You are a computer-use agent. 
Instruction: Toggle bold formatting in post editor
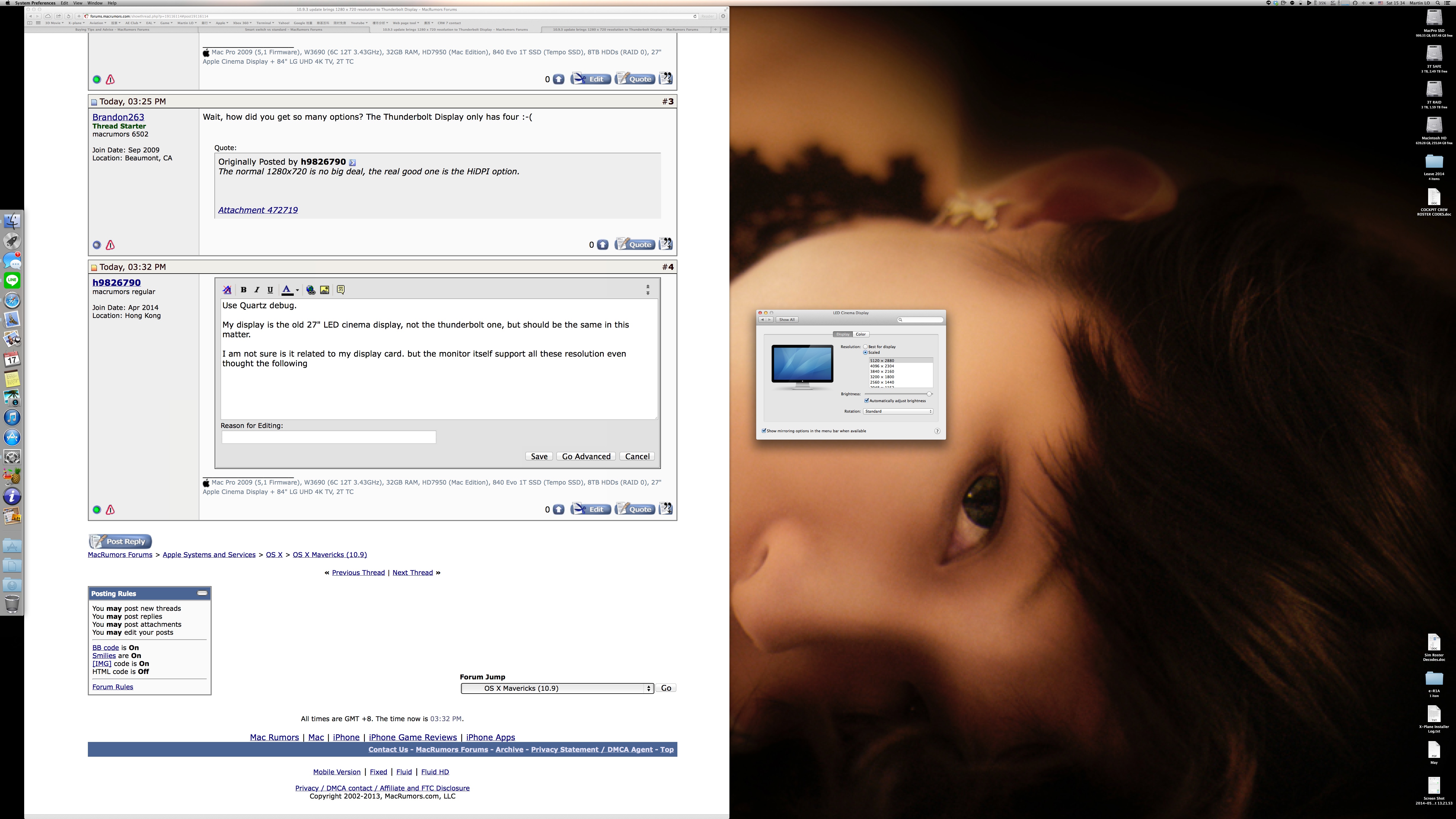tap(244, 290)
